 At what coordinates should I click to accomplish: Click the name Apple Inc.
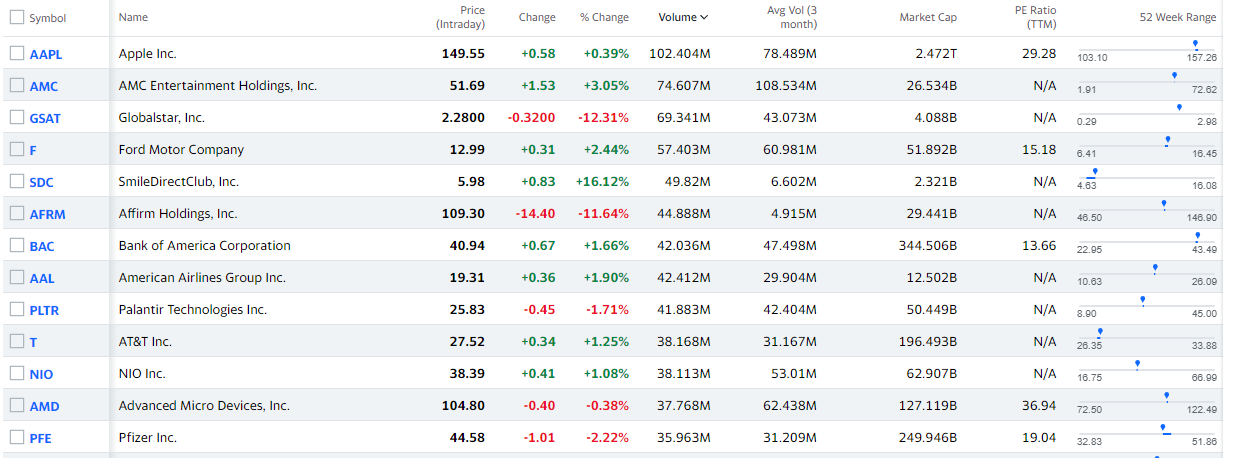pos(147,53)
